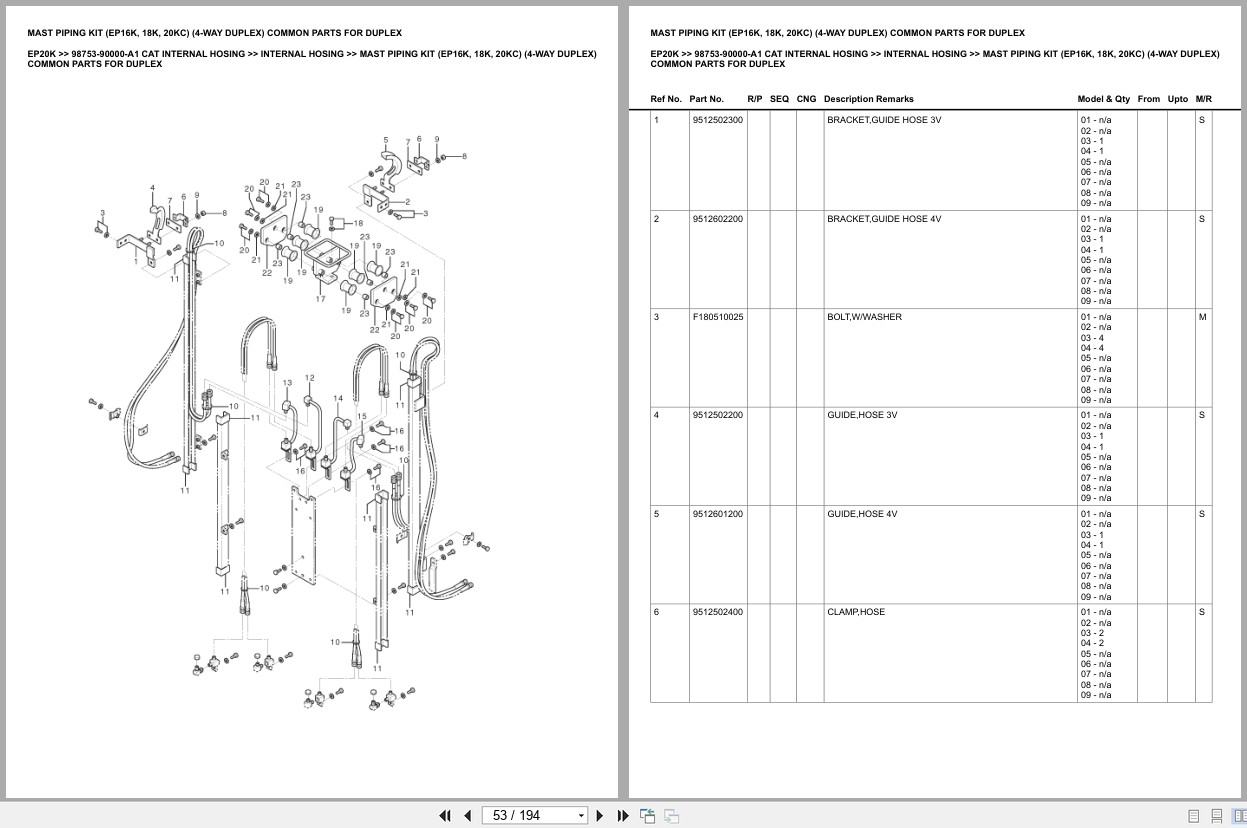
Task: Click the '03 - 4' quantity for BOLT,W/WASHER
Action: 1092,338
